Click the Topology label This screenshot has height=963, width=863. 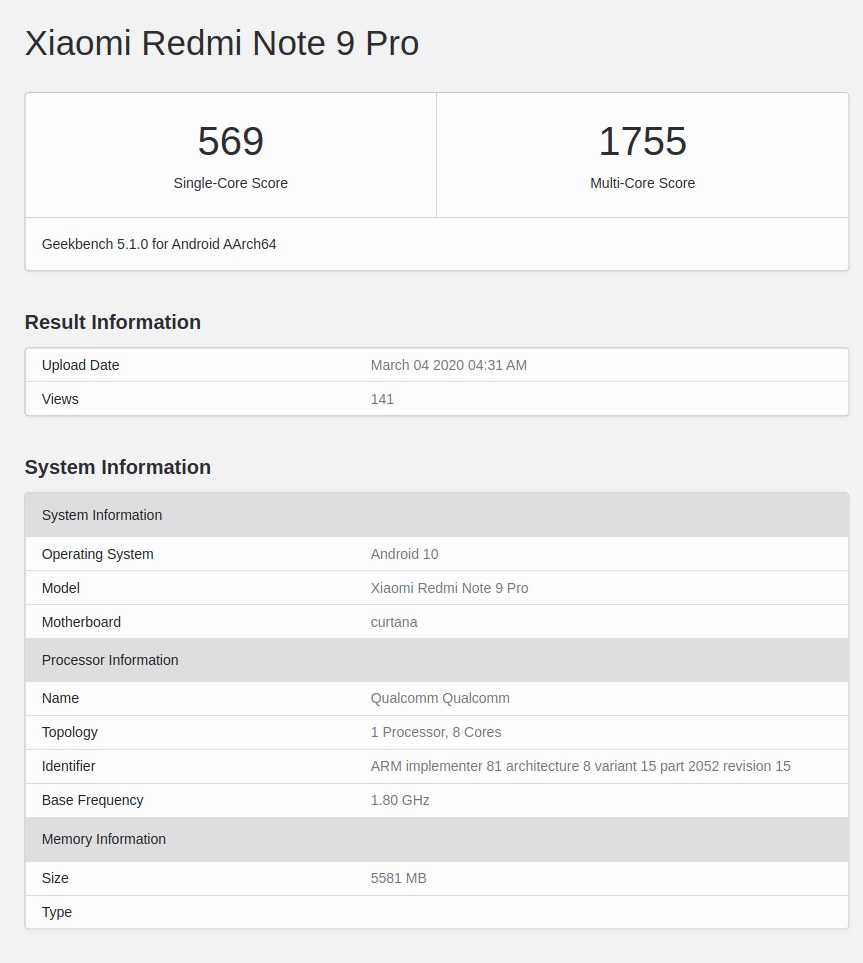tap(69, 732)
